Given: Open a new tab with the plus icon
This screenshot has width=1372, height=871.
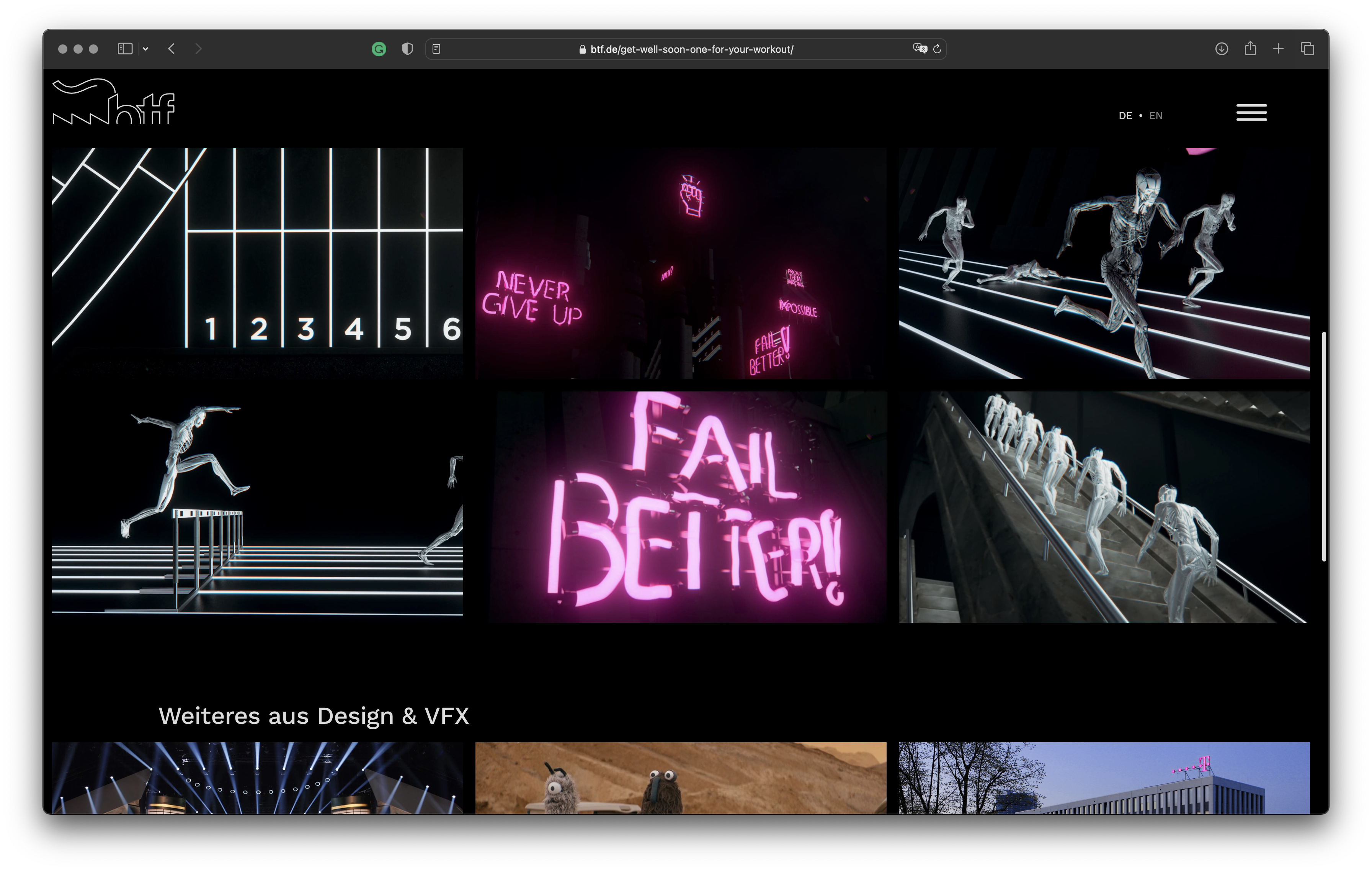Looking at the screenshot, I should [1279, 49].
